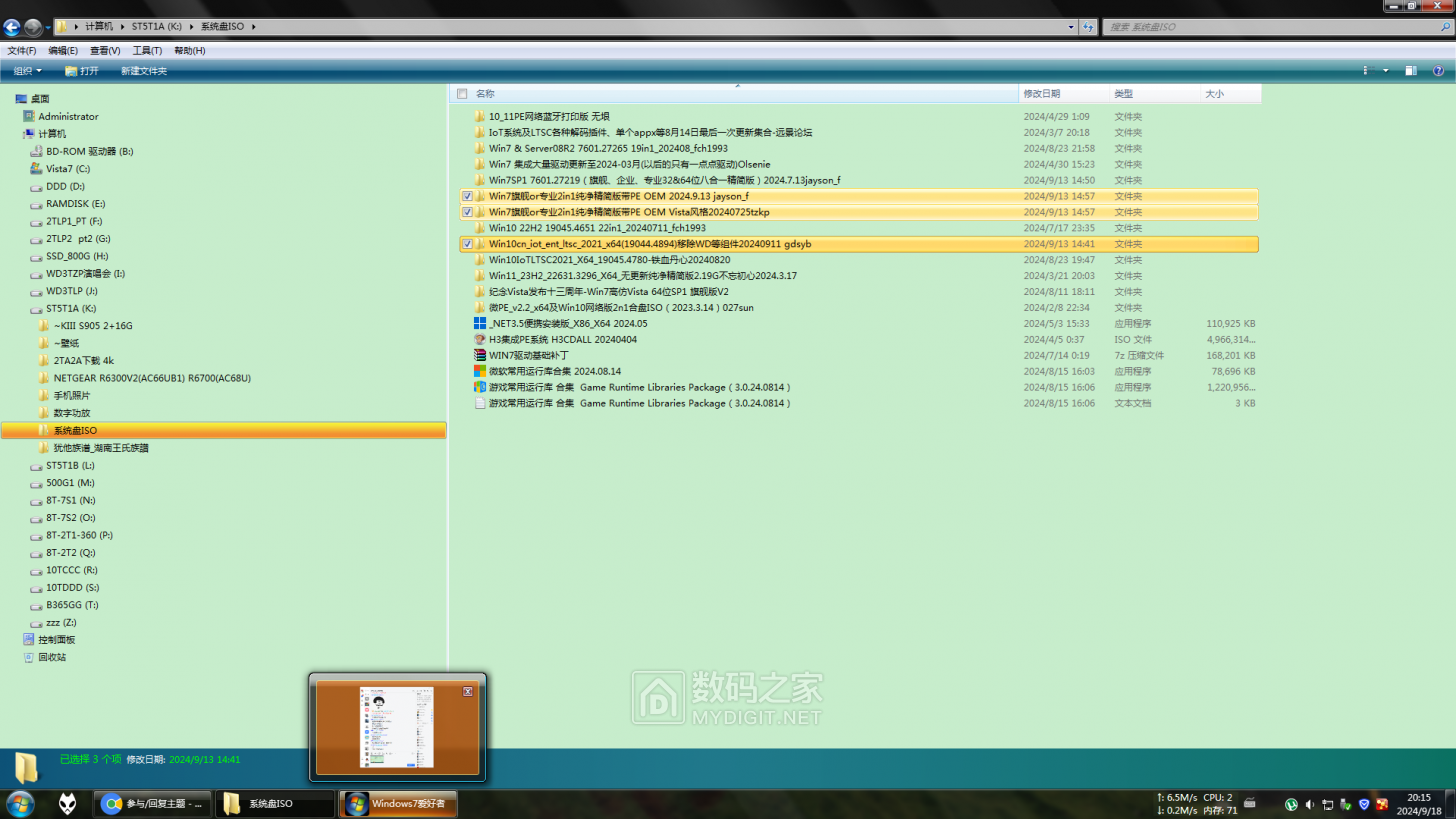
Task: Go back with the blue Back arrow
Action: (x=12, y=27)
